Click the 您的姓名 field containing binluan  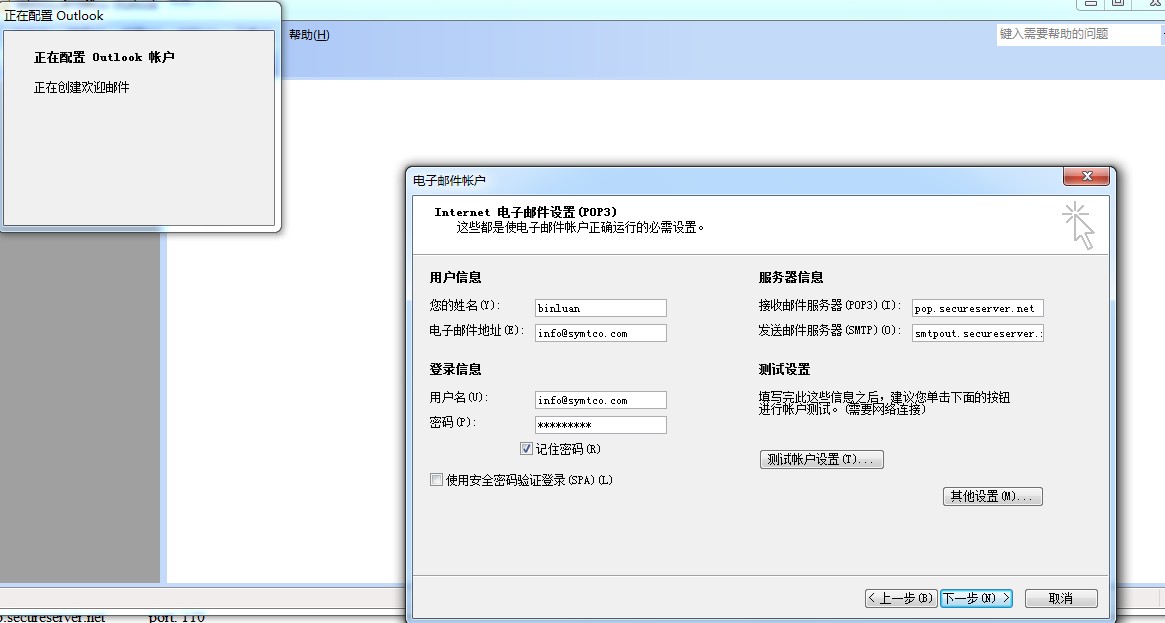click(x=600, y=308)
